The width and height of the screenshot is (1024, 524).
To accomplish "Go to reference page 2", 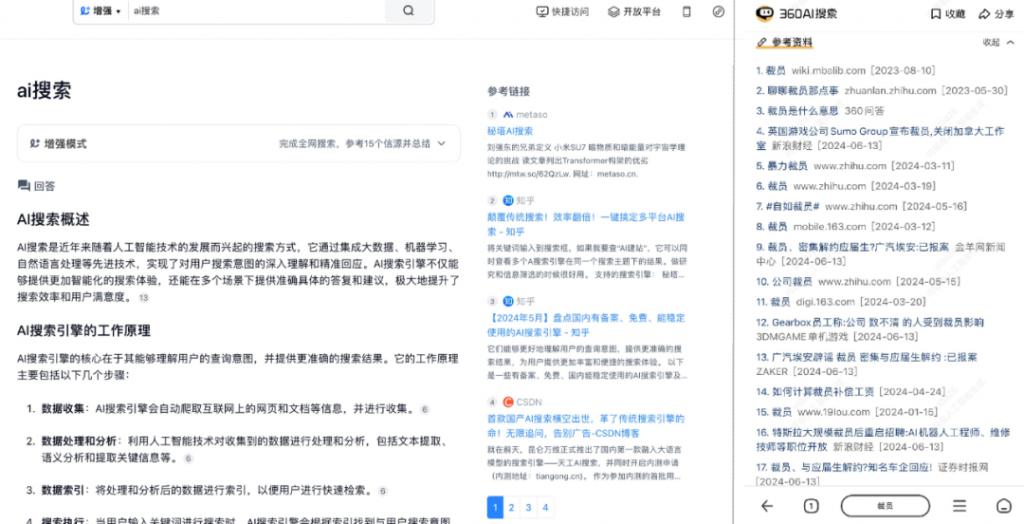I will [x=511, y=507].
